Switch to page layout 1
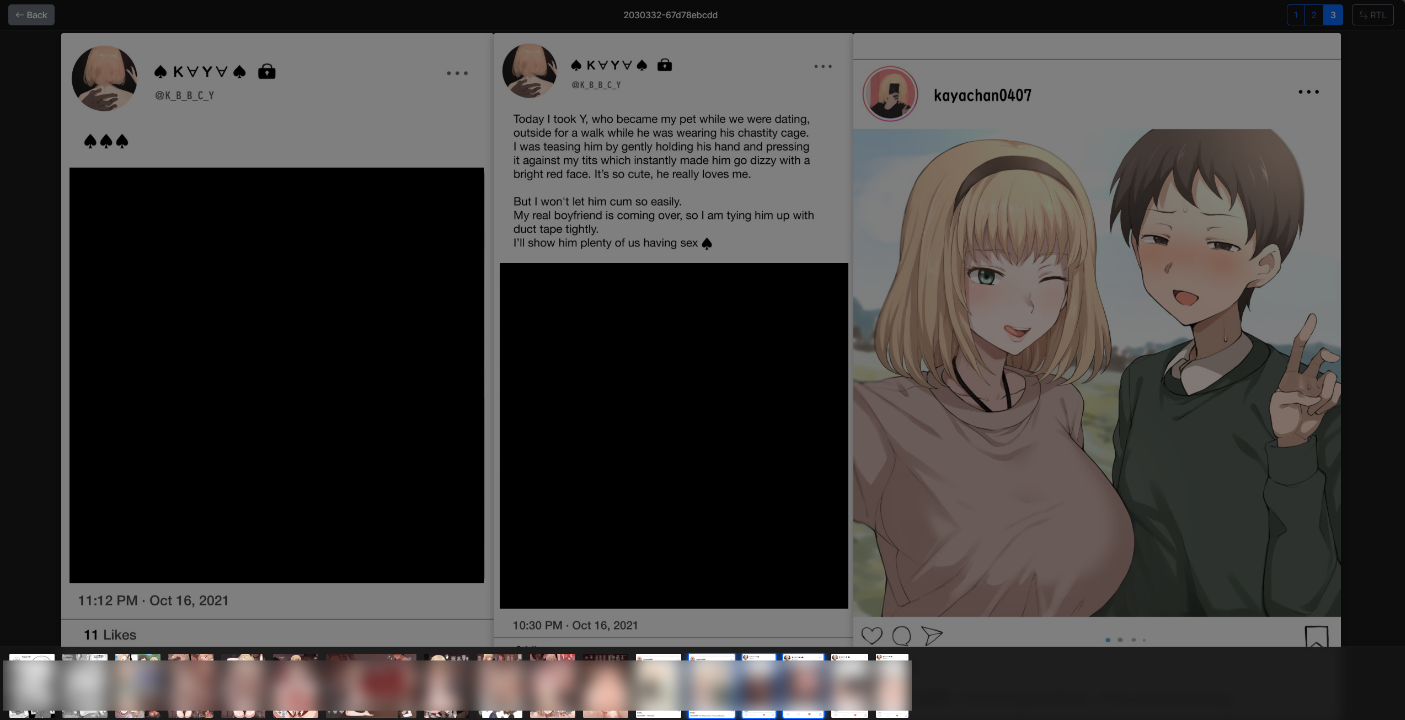Viewport: 1405px width, 720px height. 1296,15
